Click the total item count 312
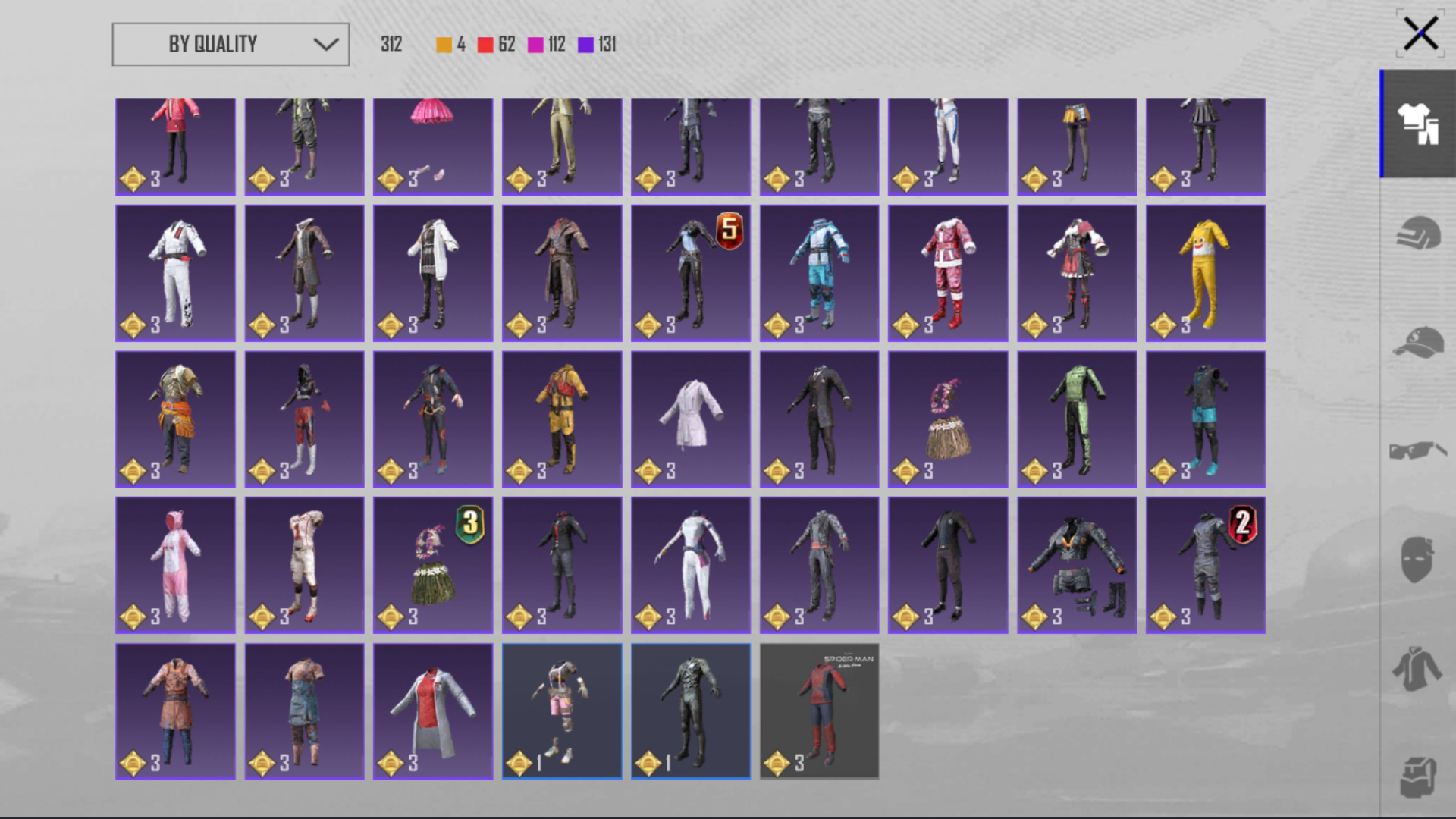 [391, 45]
